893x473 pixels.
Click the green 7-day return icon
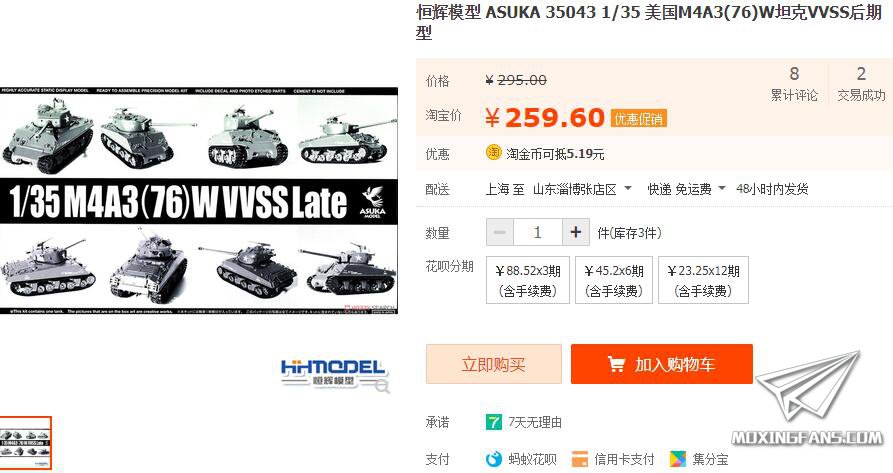pyautogui.click(x=494, y=422)
